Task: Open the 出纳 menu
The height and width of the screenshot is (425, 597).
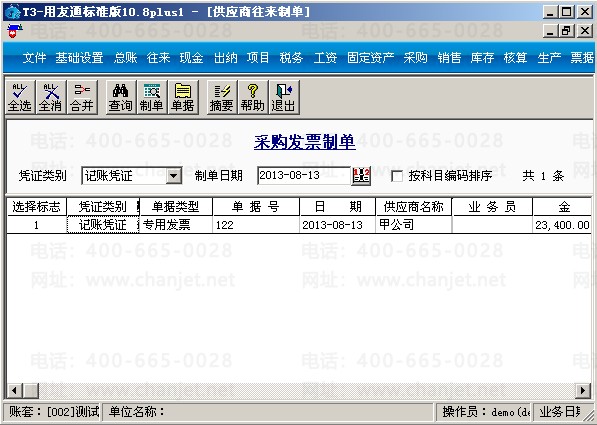Action: [x=225, y=58]
